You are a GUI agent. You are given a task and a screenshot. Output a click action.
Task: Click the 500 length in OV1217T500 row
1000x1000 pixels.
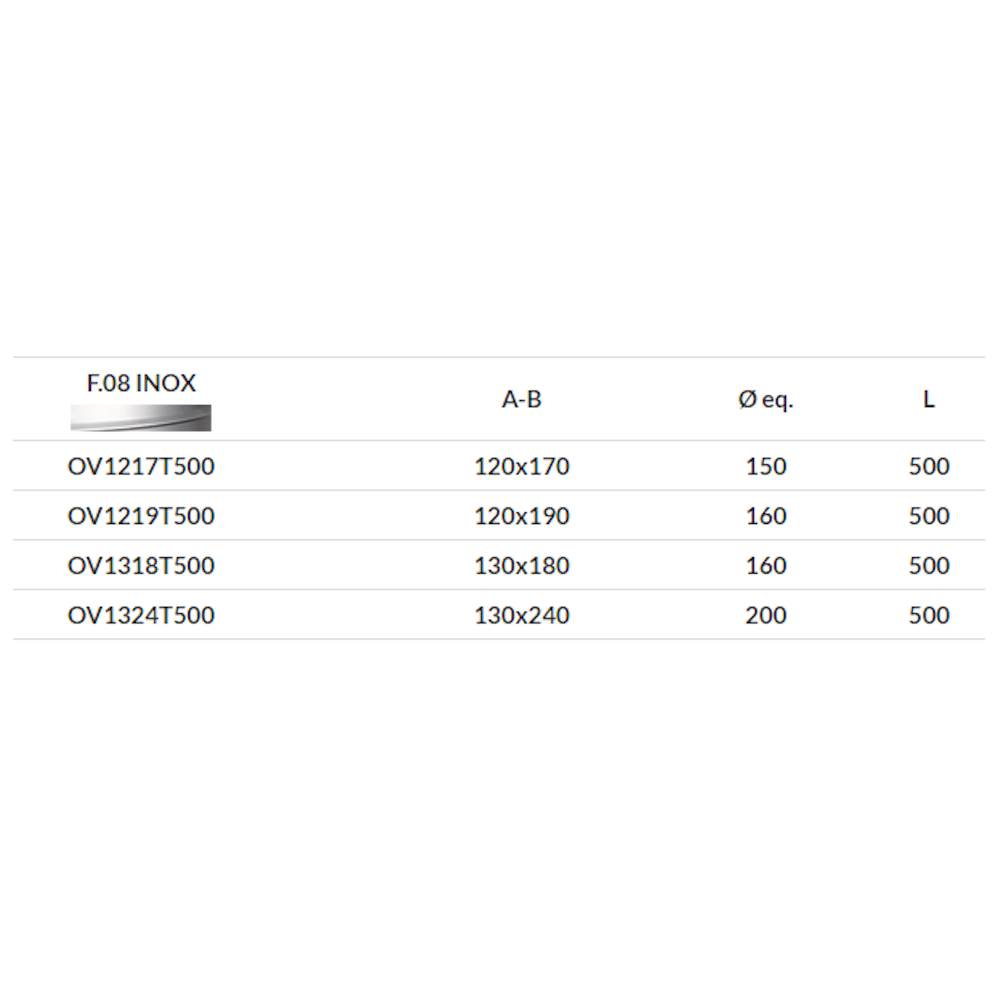click(x=929, y=466)
